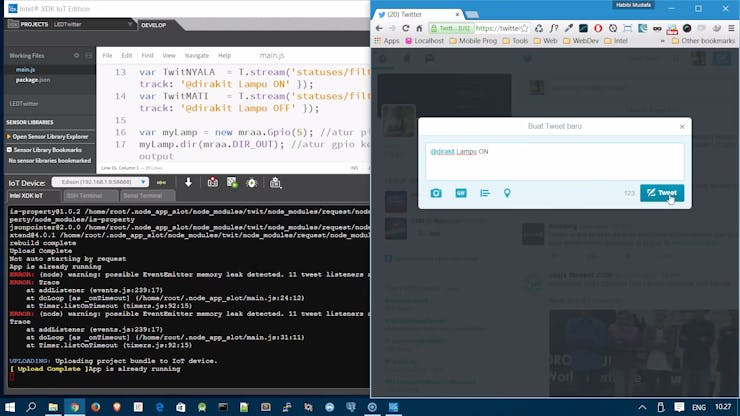Select the DEVELOP tab
740x416 pixels.
coord(153,25)
